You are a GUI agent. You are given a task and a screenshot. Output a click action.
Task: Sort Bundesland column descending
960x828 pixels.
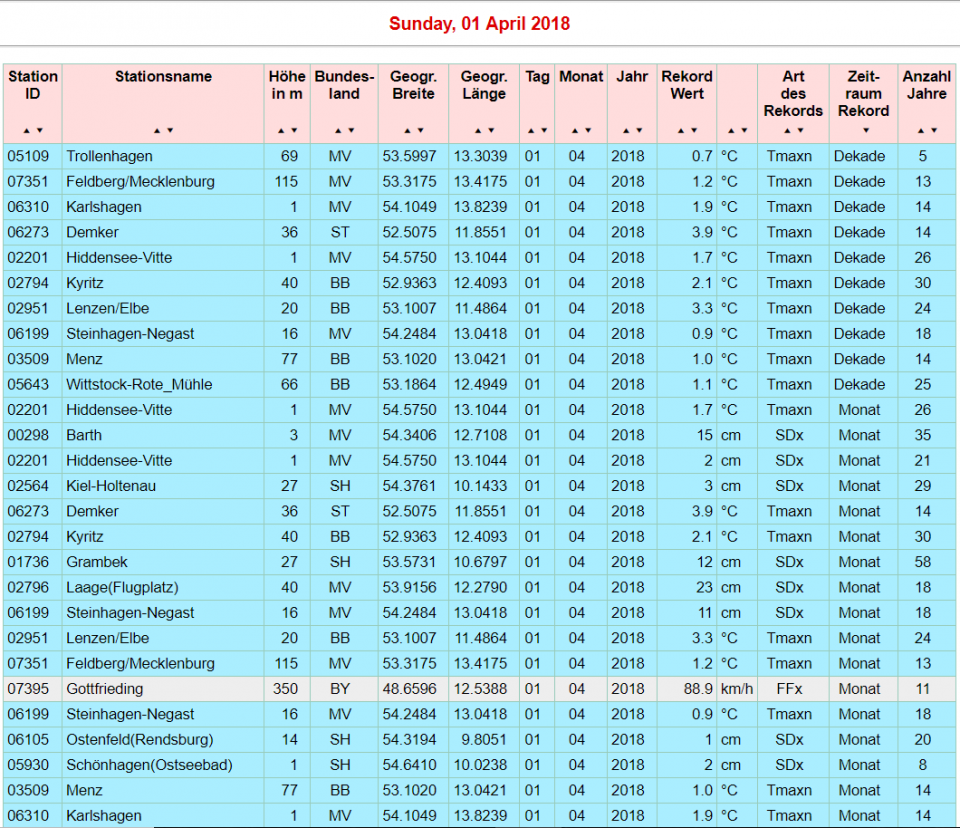click(350, 130)
